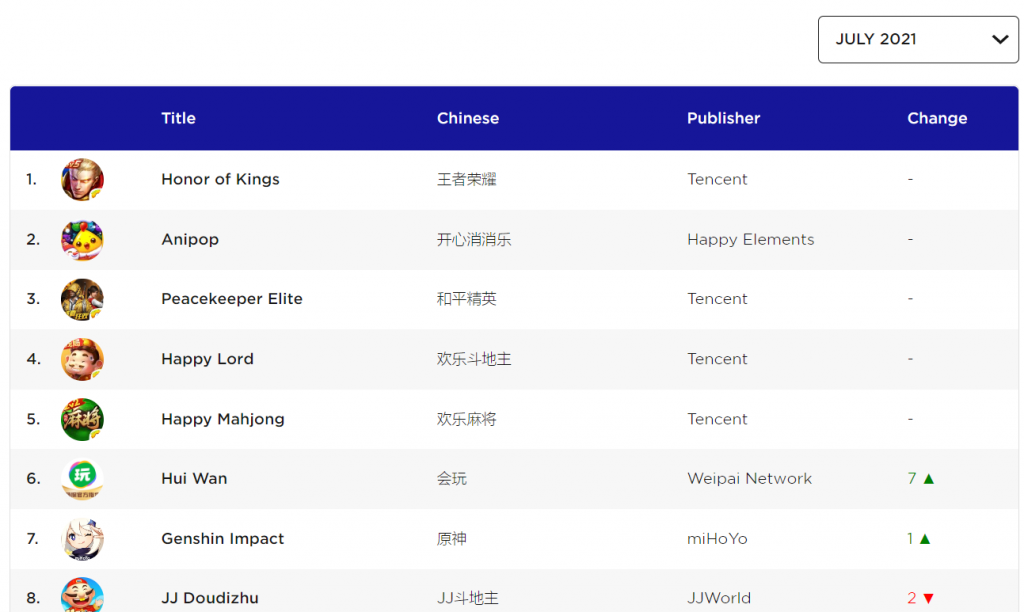Click rank number 5.
Screen dimensions: 1024x612
pyautogui.click(x=33, y=419)
